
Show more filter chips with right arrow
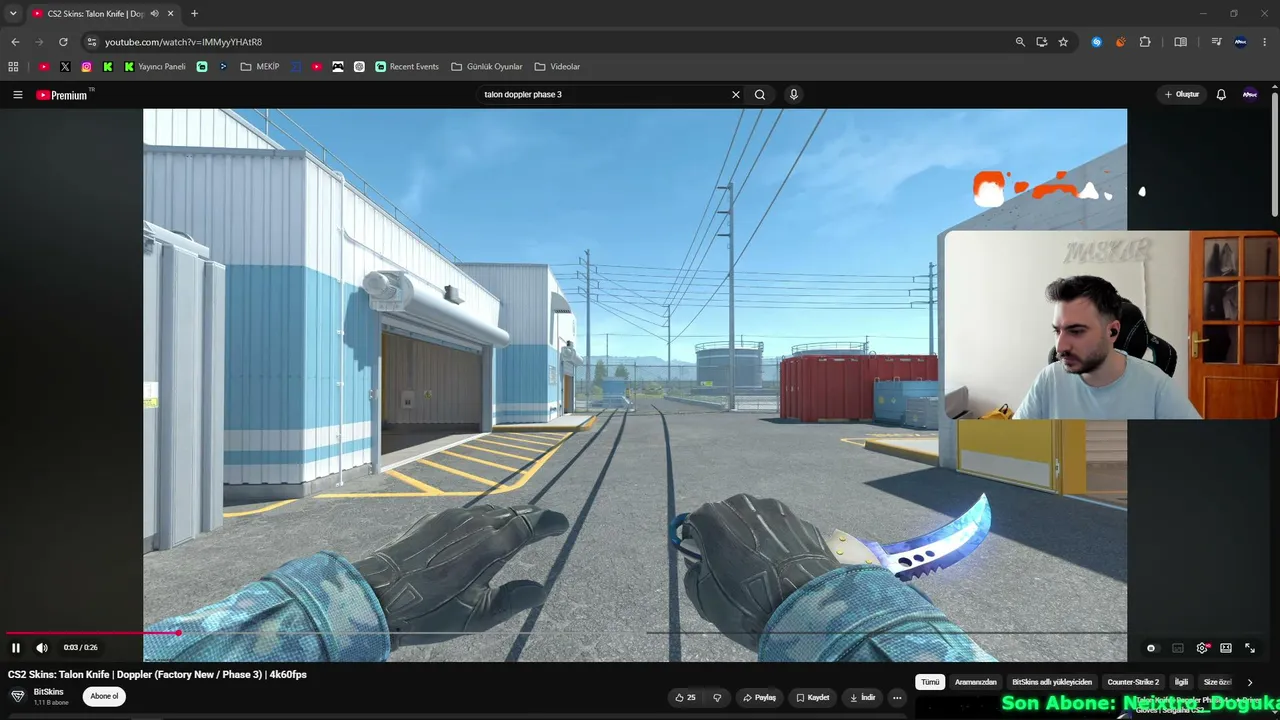(1250, 682)
